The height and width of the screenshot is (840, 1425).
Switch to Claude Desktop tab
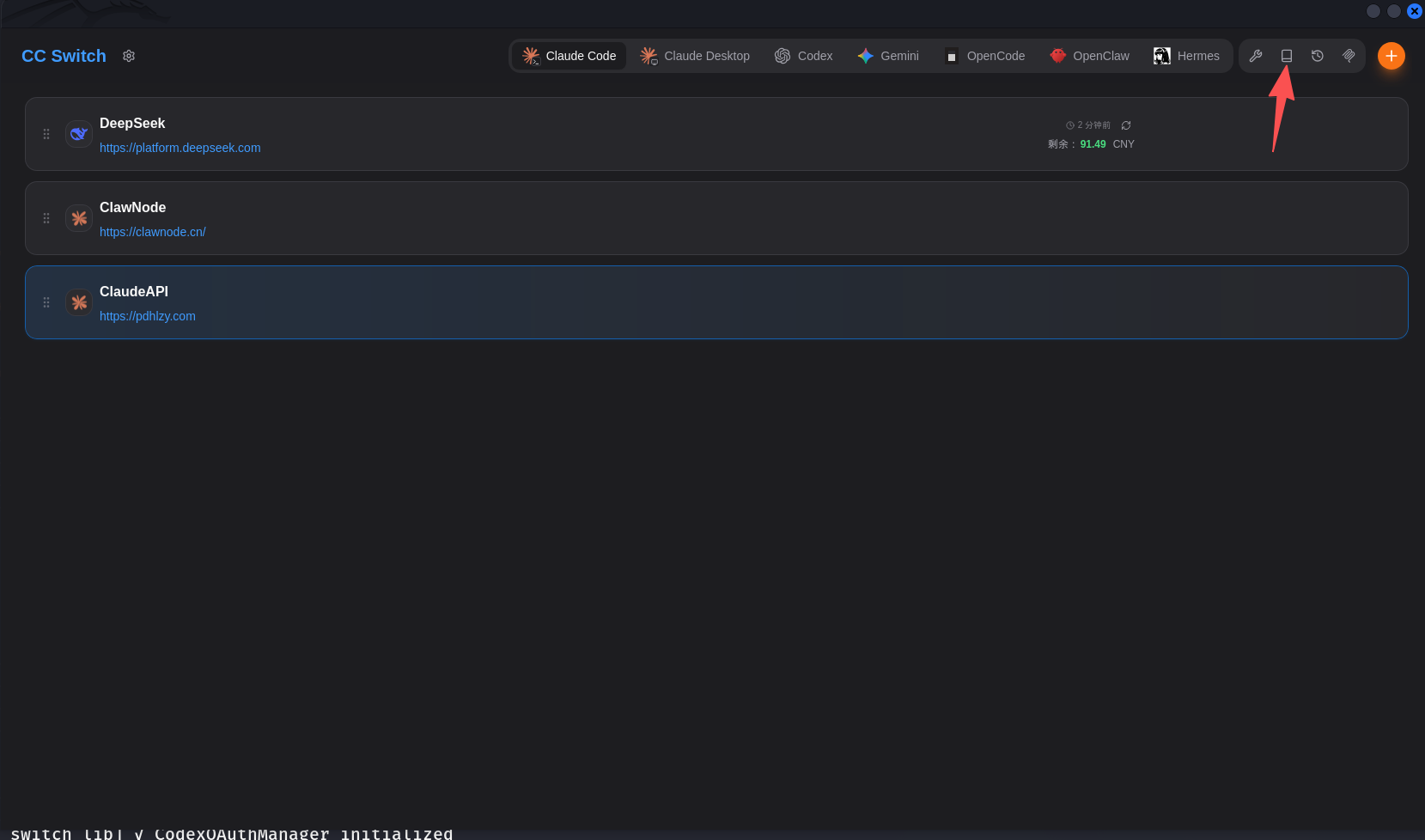[x=695, y=56]
